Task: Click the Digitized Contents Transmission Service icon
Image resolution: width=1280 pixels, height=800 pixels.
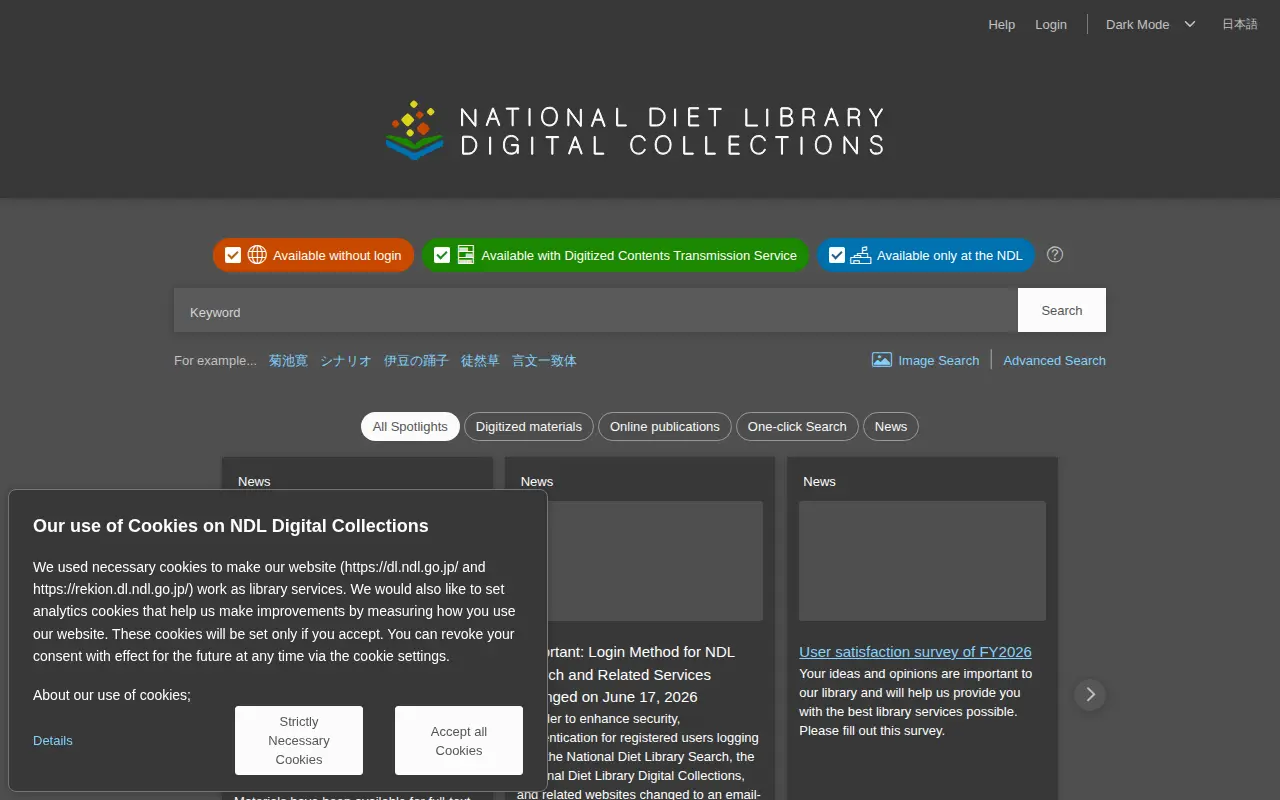Action: [x=466, y=255]
